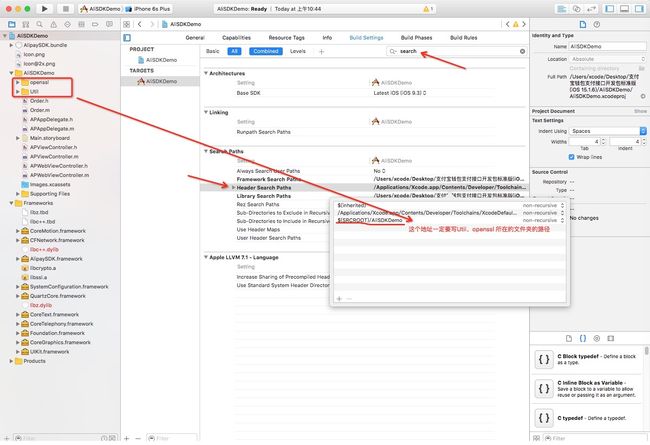Viewport: 650px width, 445px height.
Task: Open the Issue navigator warning icon
Action: tap(53, 24)
